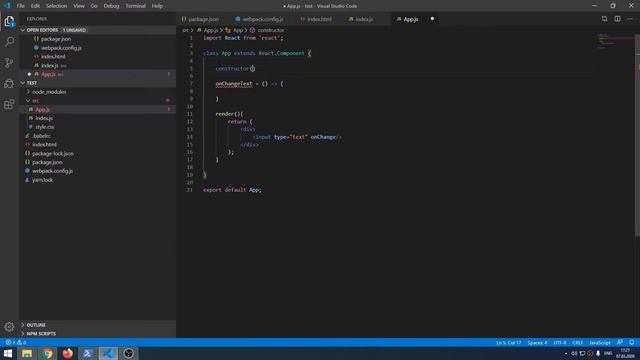This screenshot has width=640, height=360.
Task: Open Chrome from taskbar
Action: (x=47, y=353)
